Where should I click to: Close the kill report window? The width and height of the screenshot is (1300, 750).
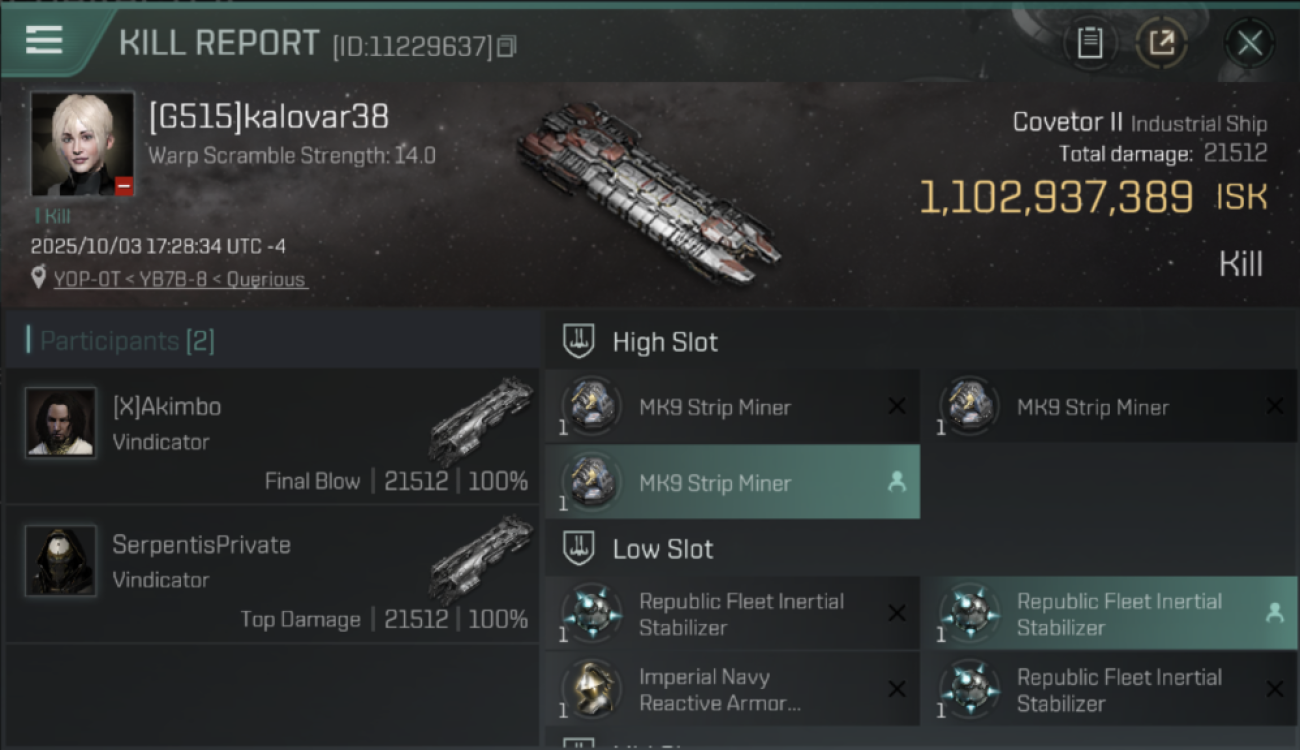tap(1249, 43)
